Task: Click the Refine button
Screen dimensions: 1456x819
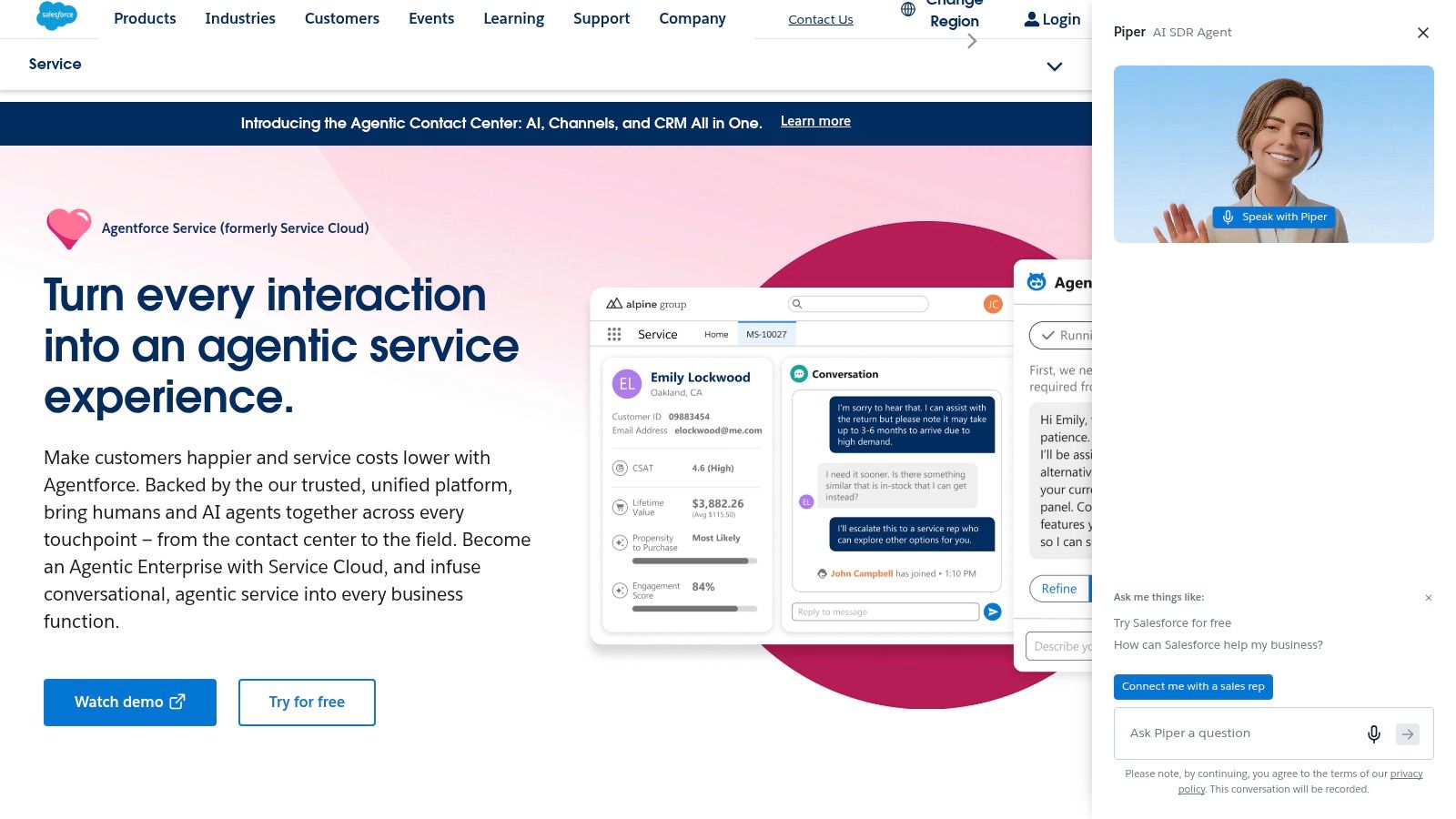Action: click(1059, 589)
